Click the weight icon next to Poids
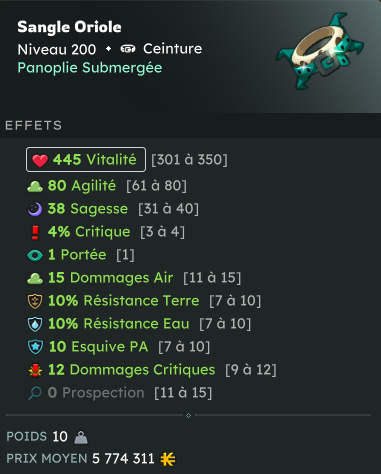 (x=81, y=437)
